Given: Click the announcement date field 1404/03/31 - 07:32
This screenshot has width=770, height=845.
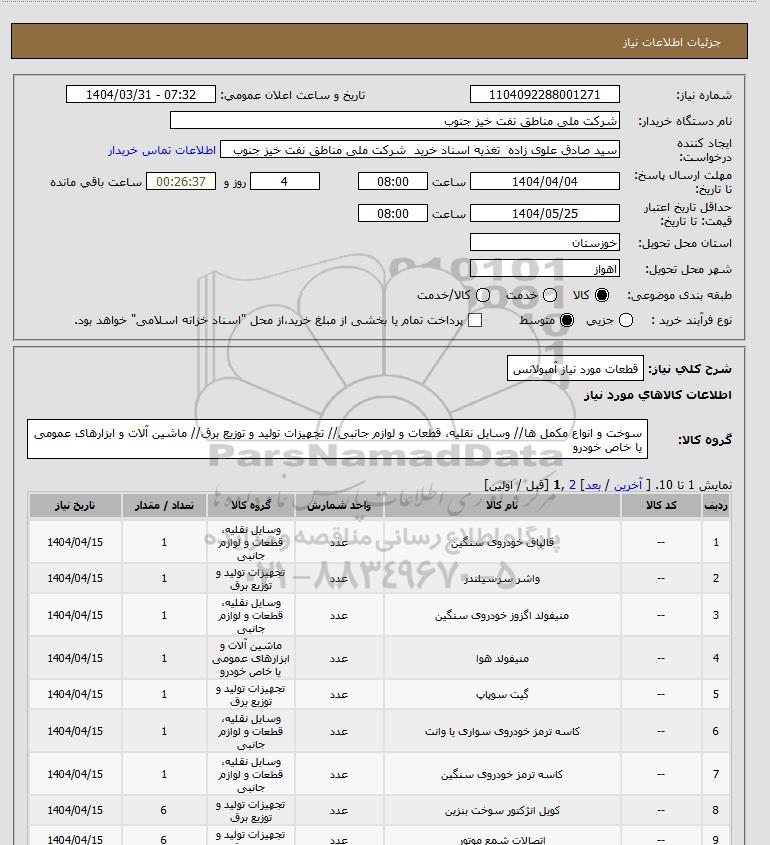Looking at the screenshot, I should pos(141,94).
